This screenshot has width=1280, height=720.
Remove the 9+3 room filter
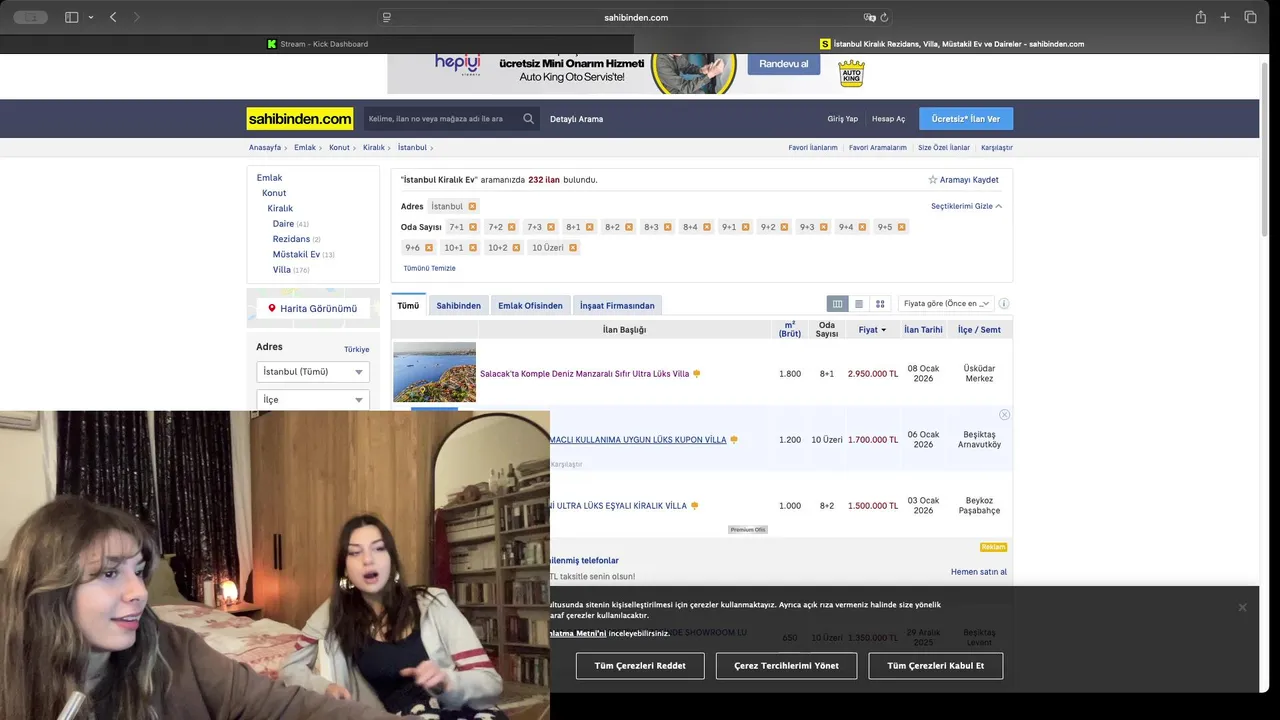[x=824, y=227]
